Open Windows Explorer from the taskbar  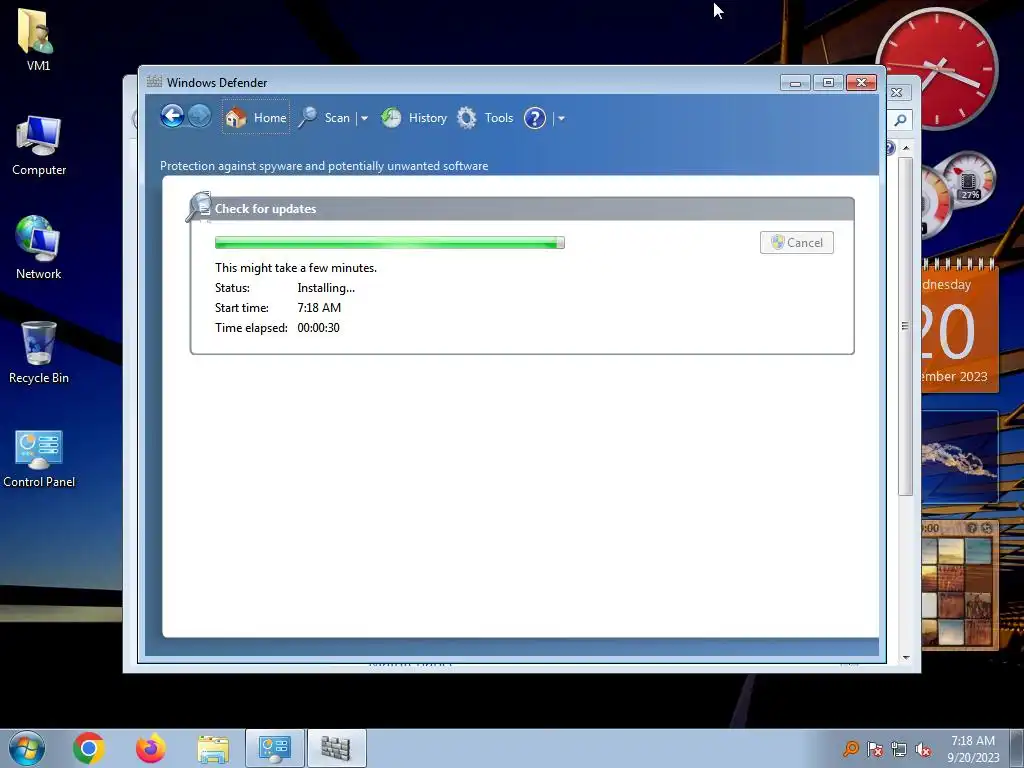(213, 748)
